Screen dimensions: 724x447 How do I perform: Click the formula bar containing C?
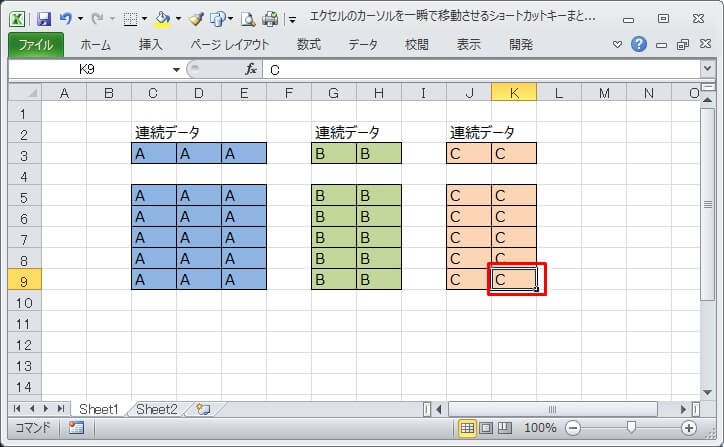coord(481,69)
